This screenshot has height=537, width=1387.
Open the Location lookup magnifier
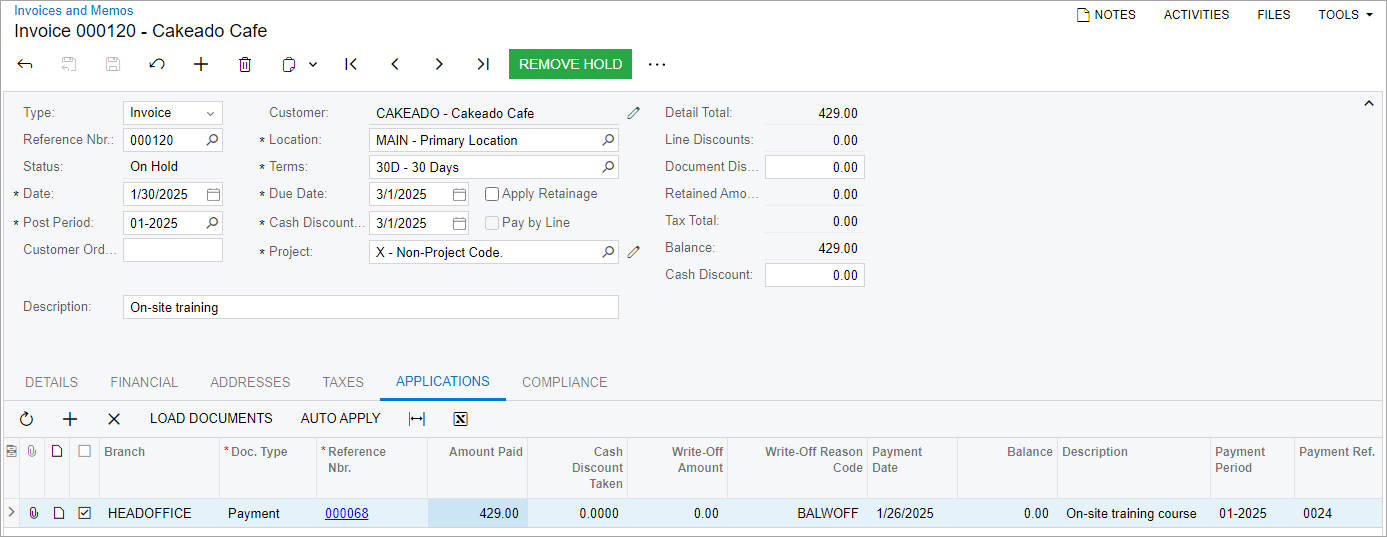608,140
